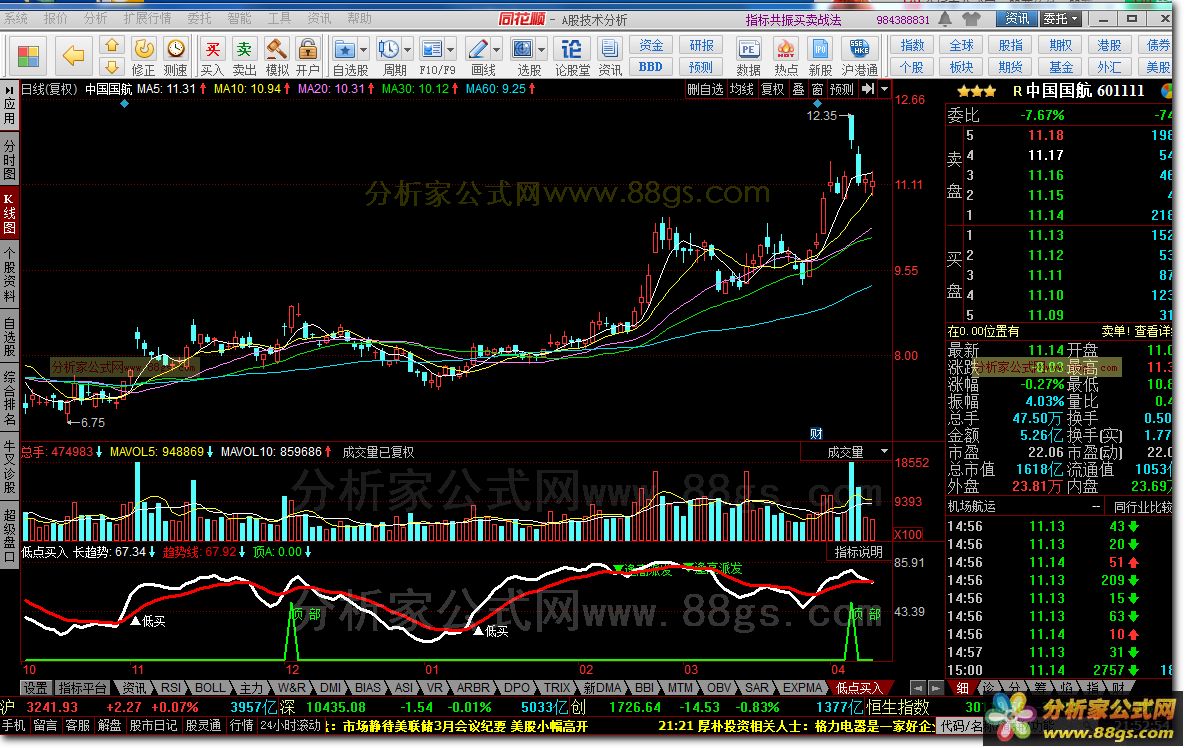Switch to 分时图 in left sidebar
Screen dimensions: 1185x748
[9, 159]
